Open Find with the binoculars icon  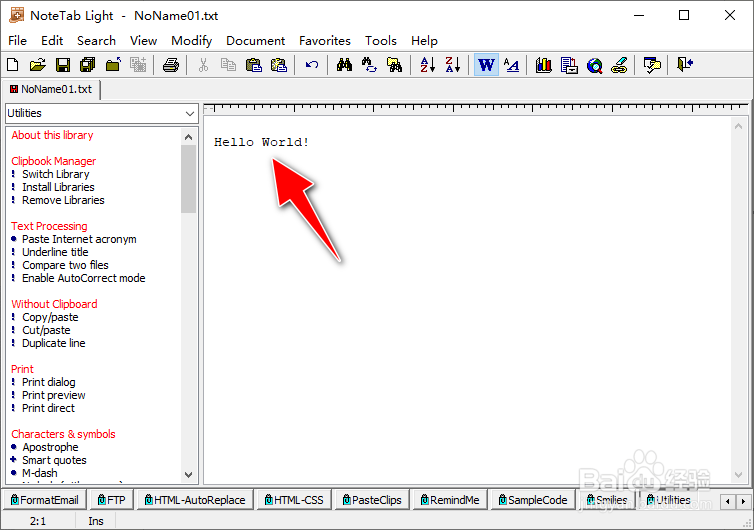click(344, 64)
